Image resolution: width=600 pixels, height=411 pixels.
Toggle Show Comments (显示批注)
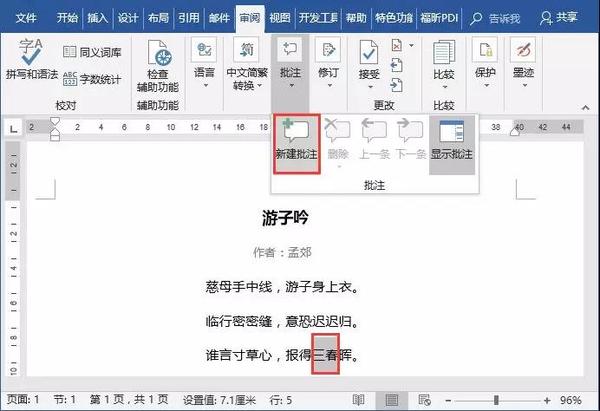coord(452,145)
